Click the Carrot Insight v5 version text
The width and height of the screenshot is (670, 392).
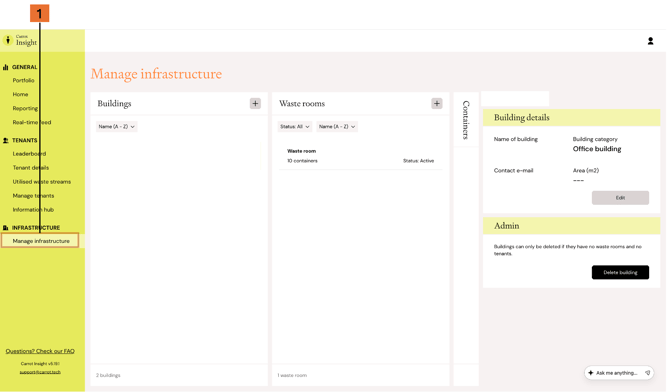(40, 364)
